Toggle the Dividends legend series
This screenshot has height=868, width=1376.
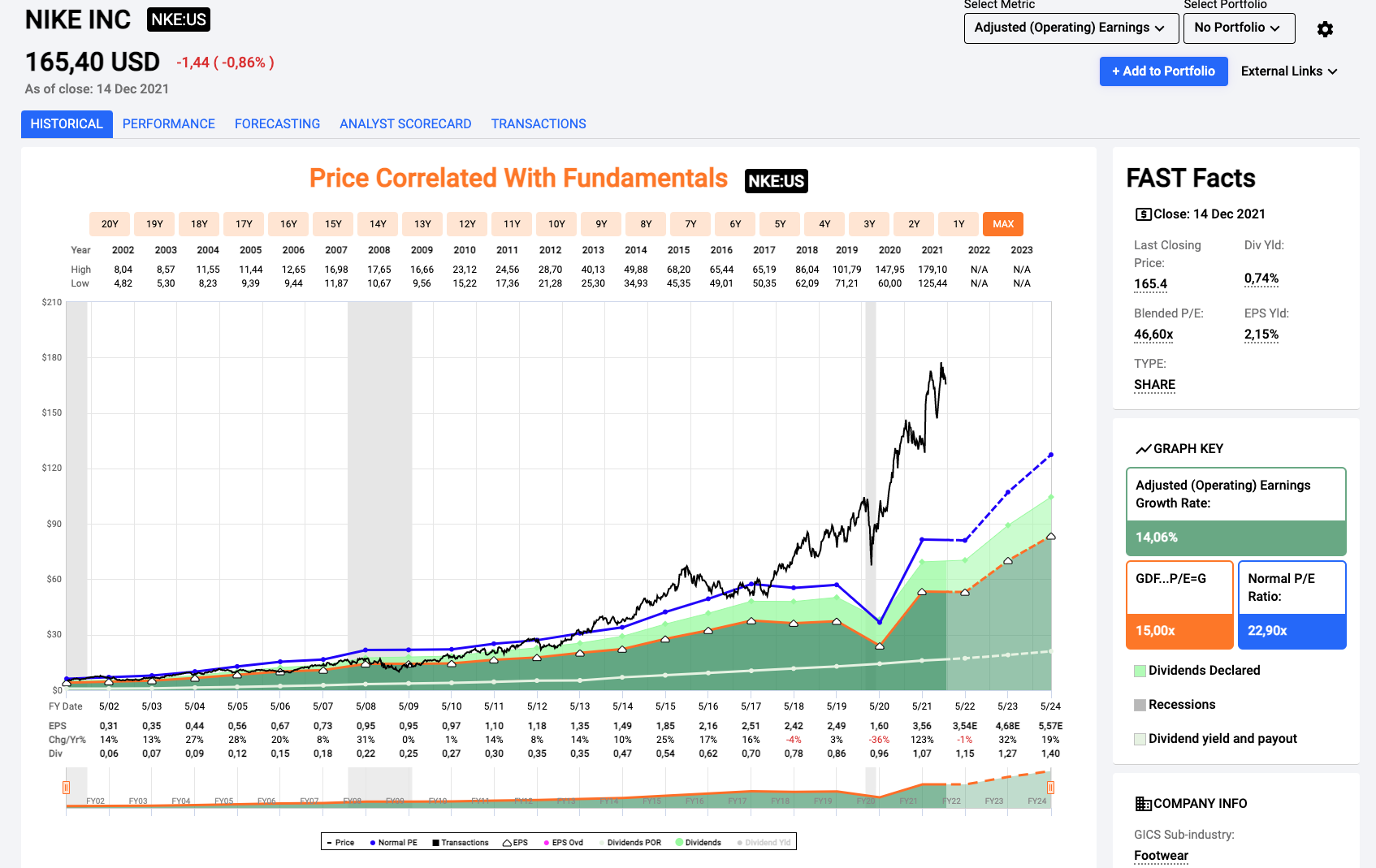point(680,843)
